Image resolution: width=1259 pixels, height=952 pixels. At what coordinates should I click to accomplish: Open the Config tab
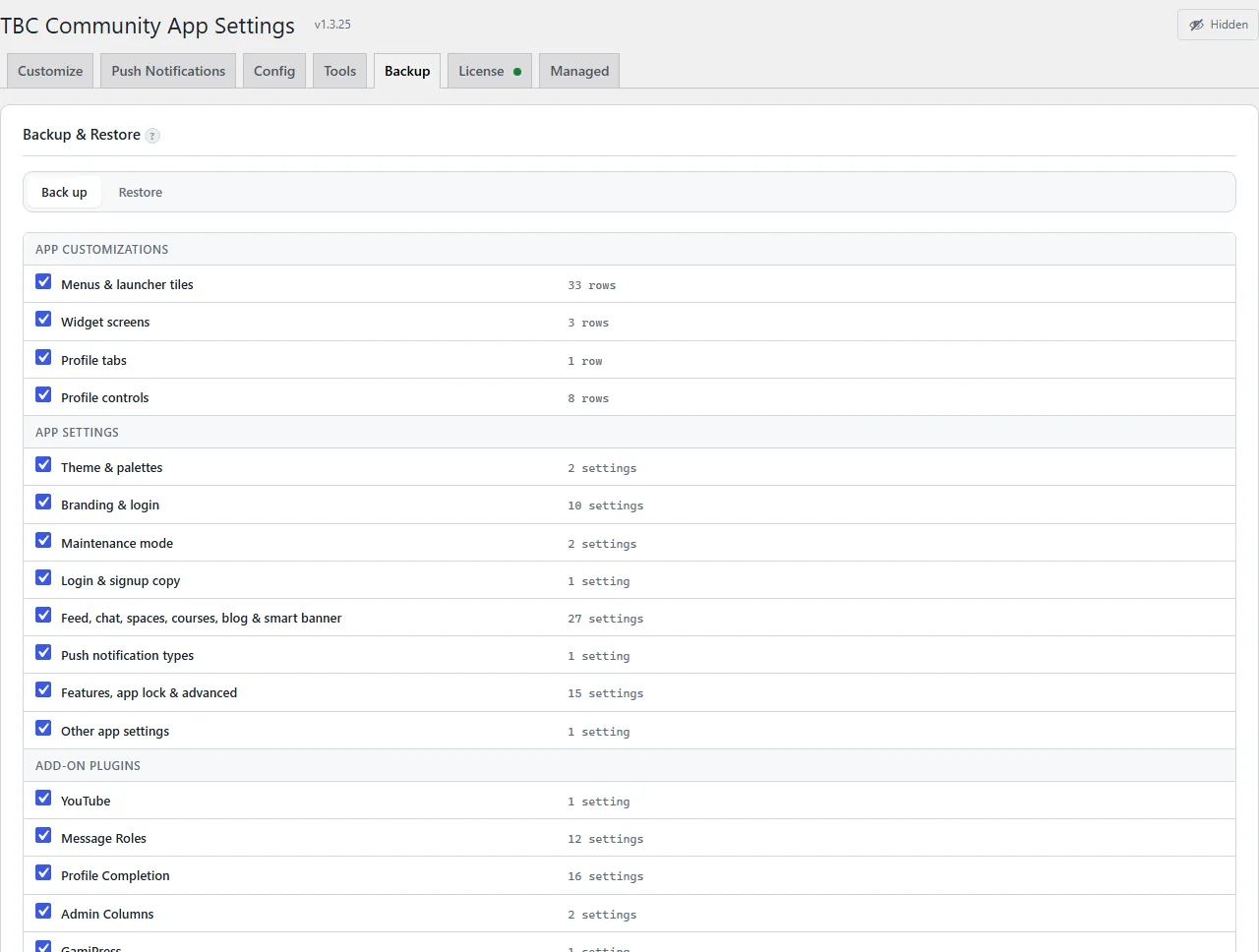(x=274, y=71)
